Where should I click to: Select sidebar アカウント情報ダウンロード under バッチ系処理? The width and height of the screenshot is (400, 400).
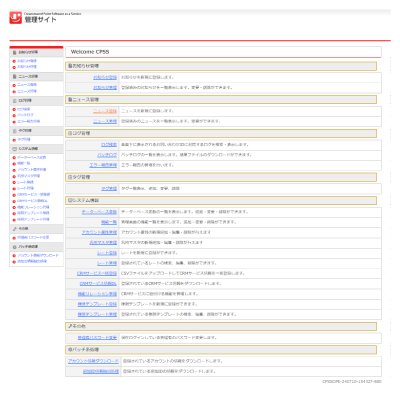(38, 255)
